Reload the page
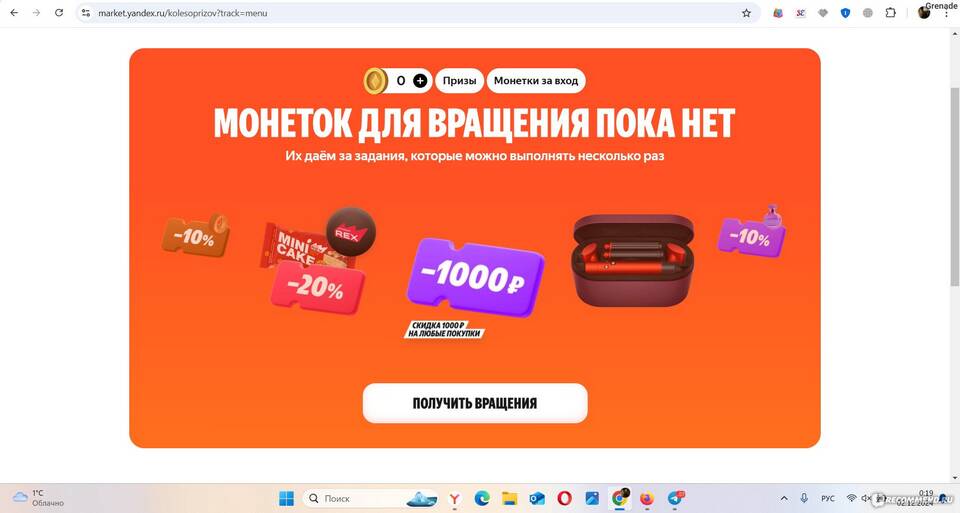 pyautogui.click(x=59, y=13)
